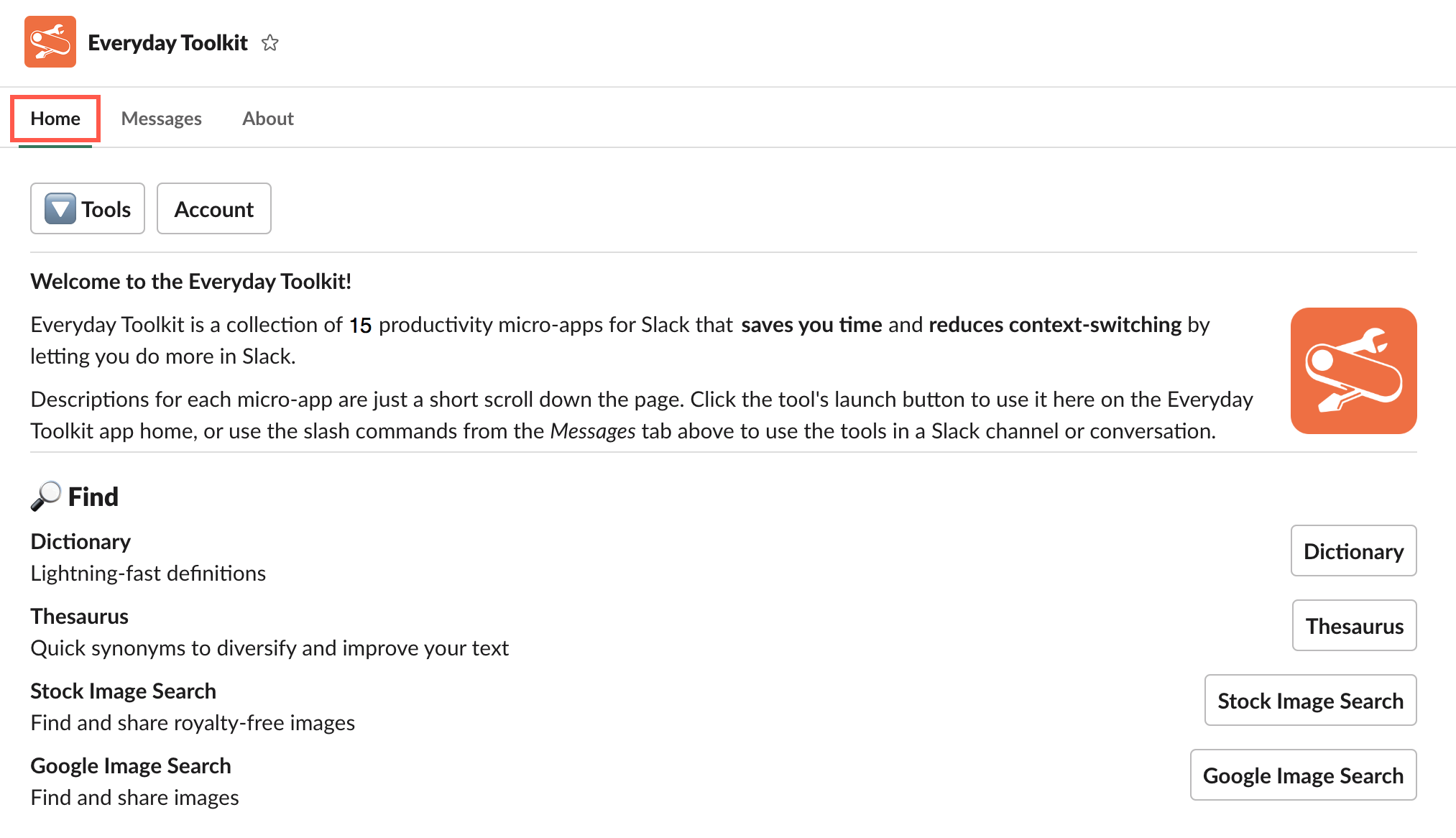This screenshot has height=838, width=1456.
Task: Switch to the Home tab
Action: tap(55, 119)
